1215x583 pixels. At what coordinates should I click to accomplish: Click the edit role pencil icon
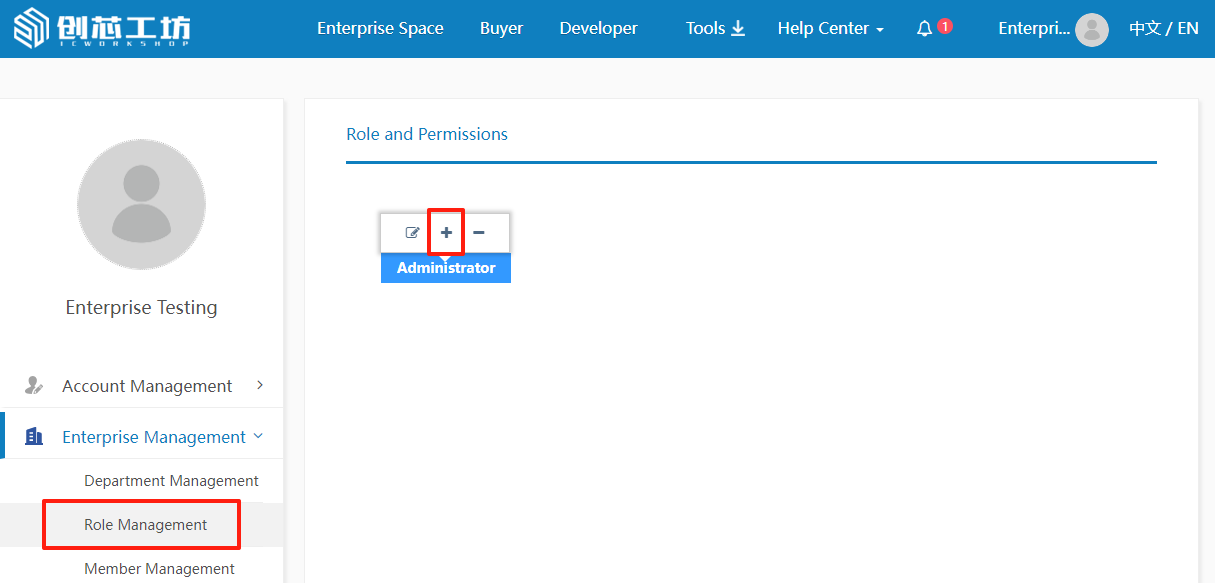[412, 233]
